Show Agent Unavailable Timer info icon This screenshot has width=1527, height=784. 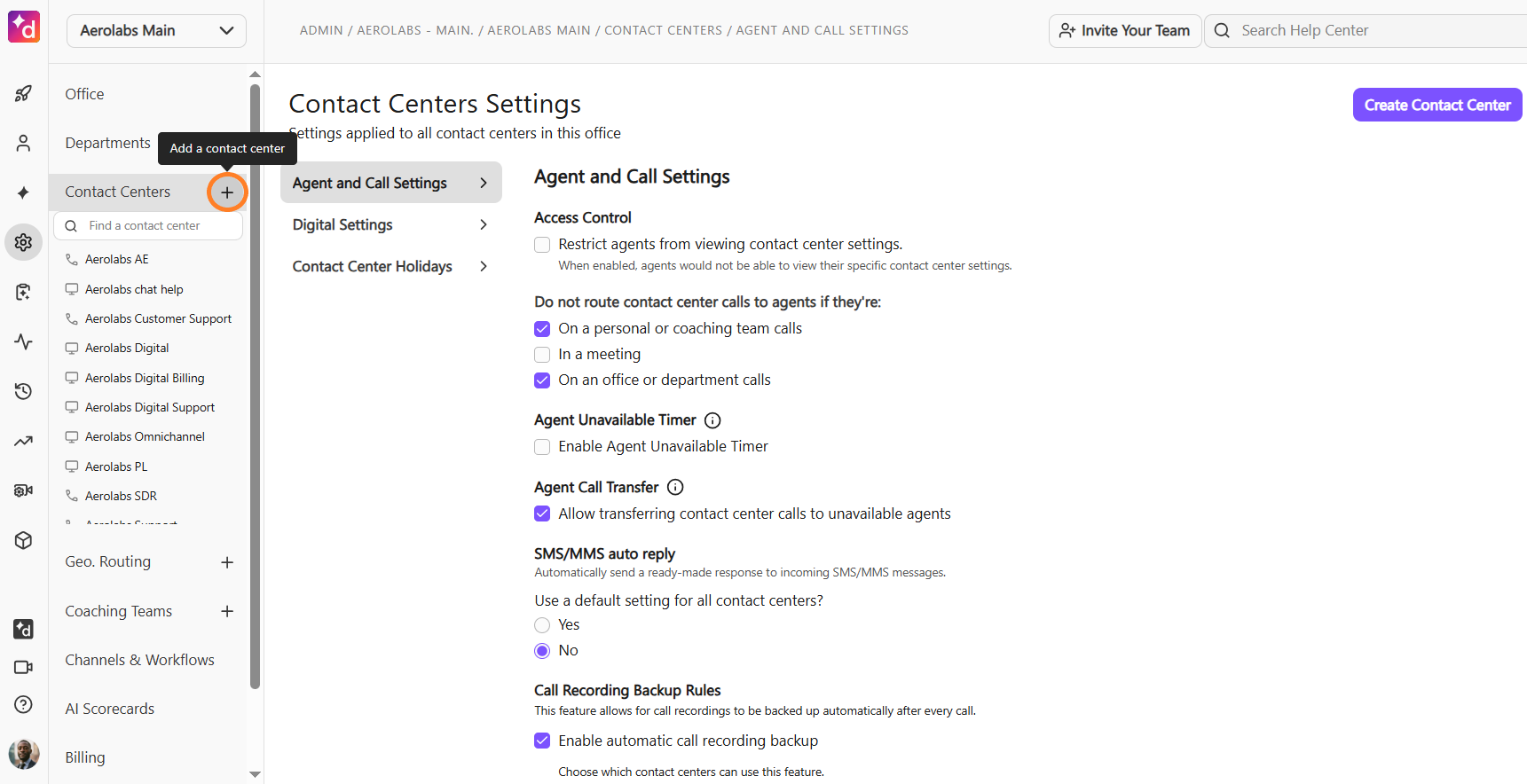click(x=712, y=420)
